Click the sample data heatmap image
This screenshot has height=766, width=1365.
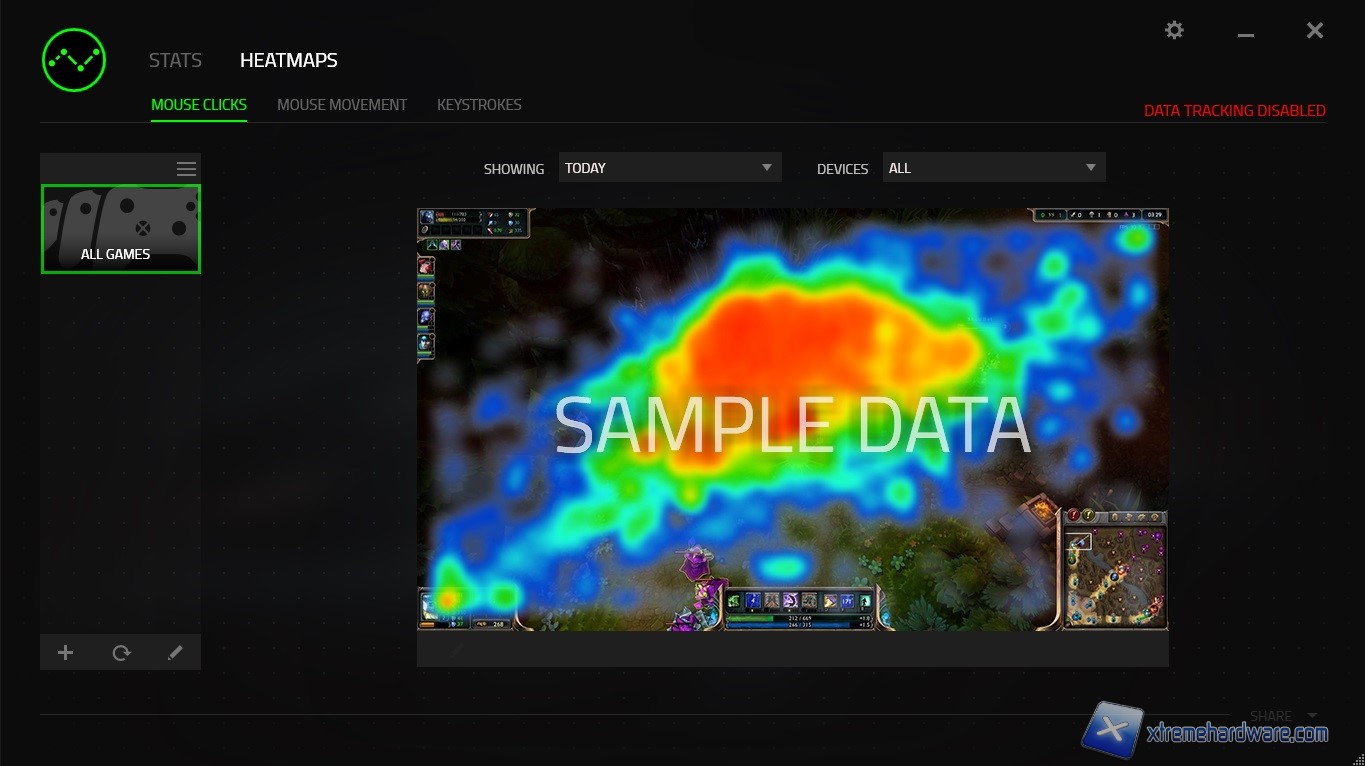792,420
